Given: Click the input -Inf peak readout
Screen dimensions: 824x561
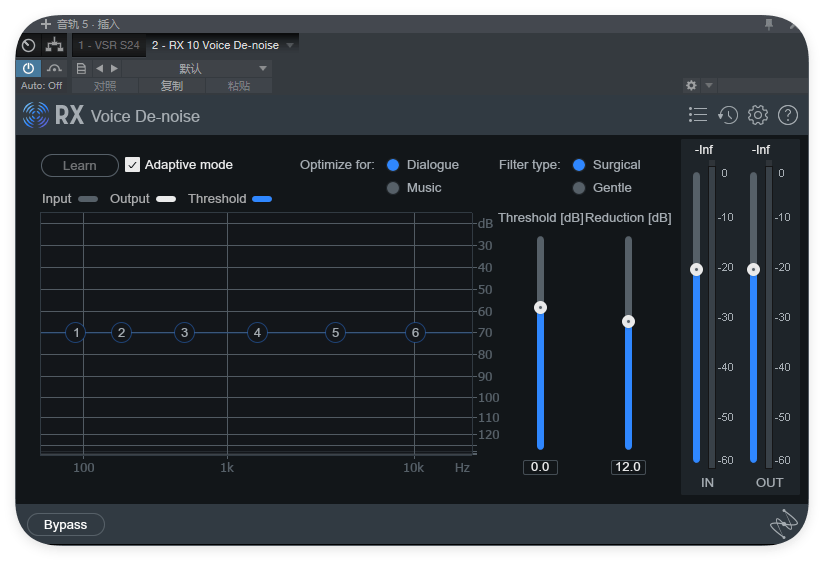Looking at the screenshot, I should (704, 150).
